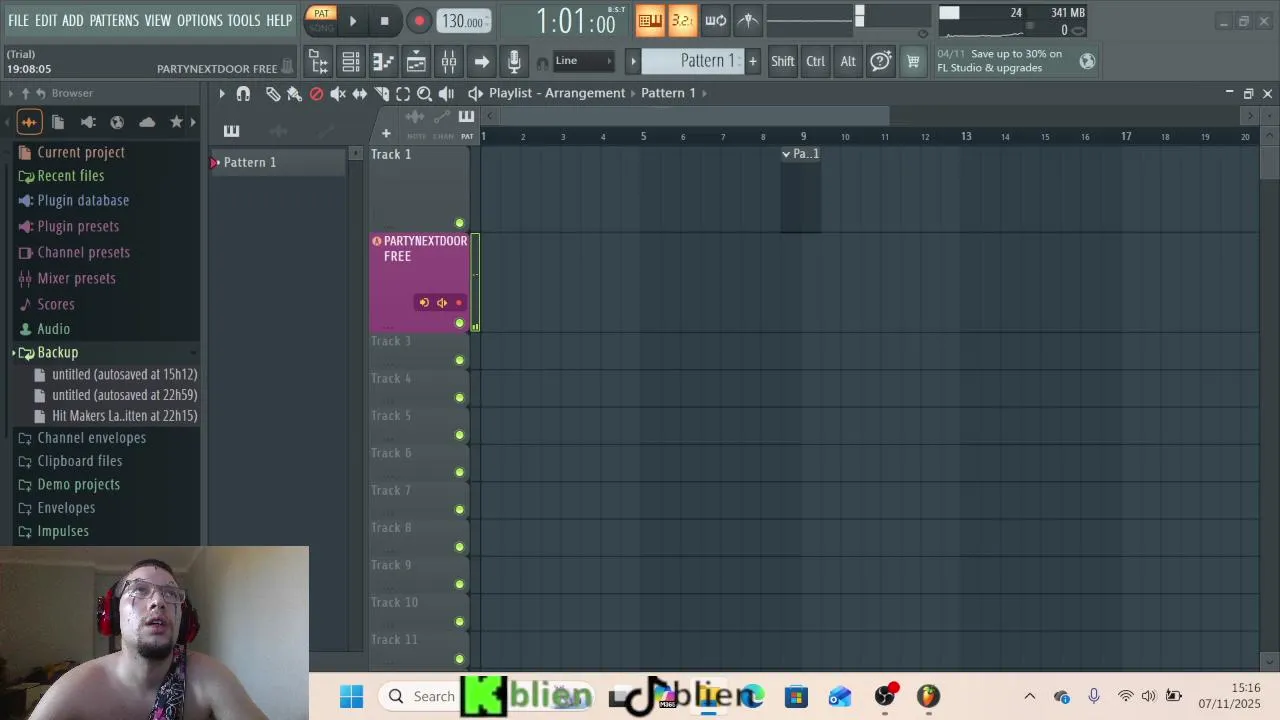Image resolution: width=1280 pixels, height=720 pixels.
Task: Open the ADD menu
Action: [73, 20]
